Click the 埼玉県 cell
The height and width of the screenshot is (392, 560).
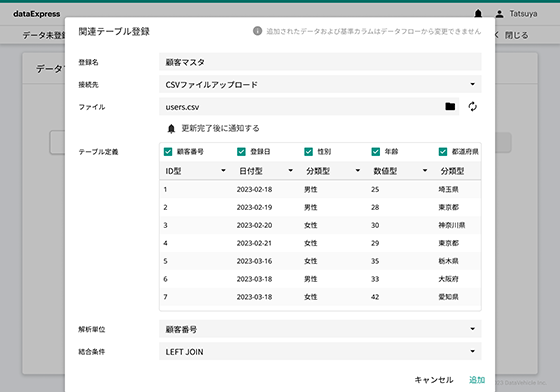pyautogui.click(x=449, y=189)
